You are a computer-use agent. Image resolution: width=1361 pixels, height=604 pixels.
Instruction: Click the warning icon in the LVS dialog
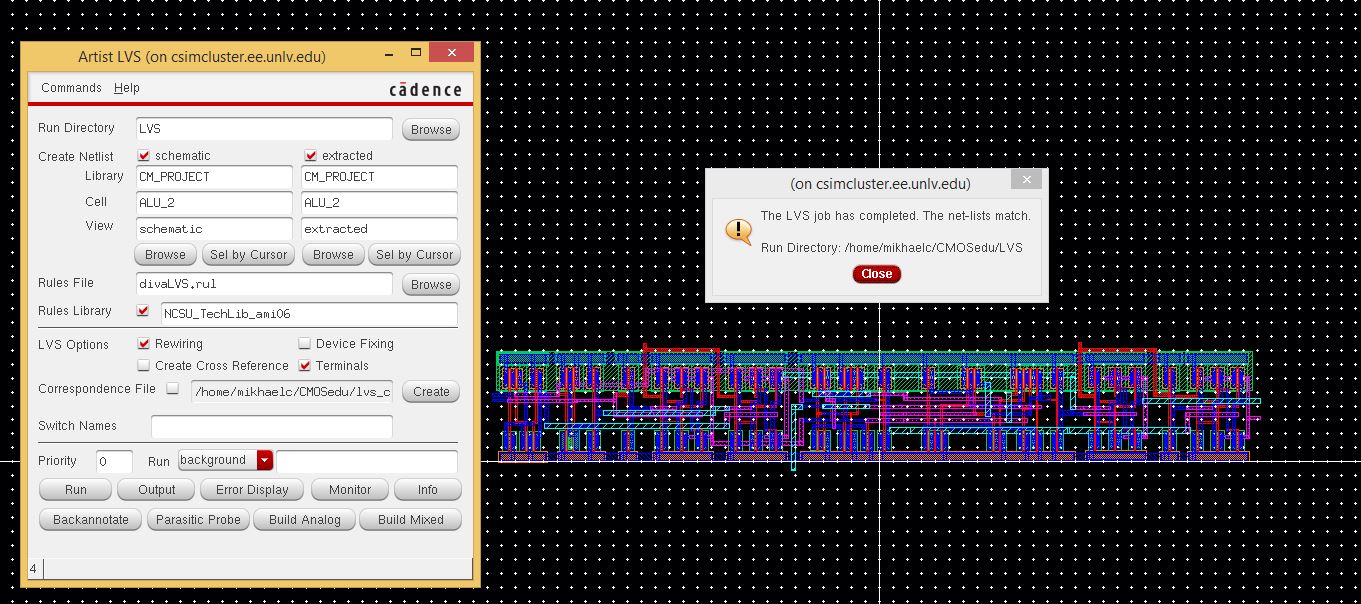click(738, 231)
